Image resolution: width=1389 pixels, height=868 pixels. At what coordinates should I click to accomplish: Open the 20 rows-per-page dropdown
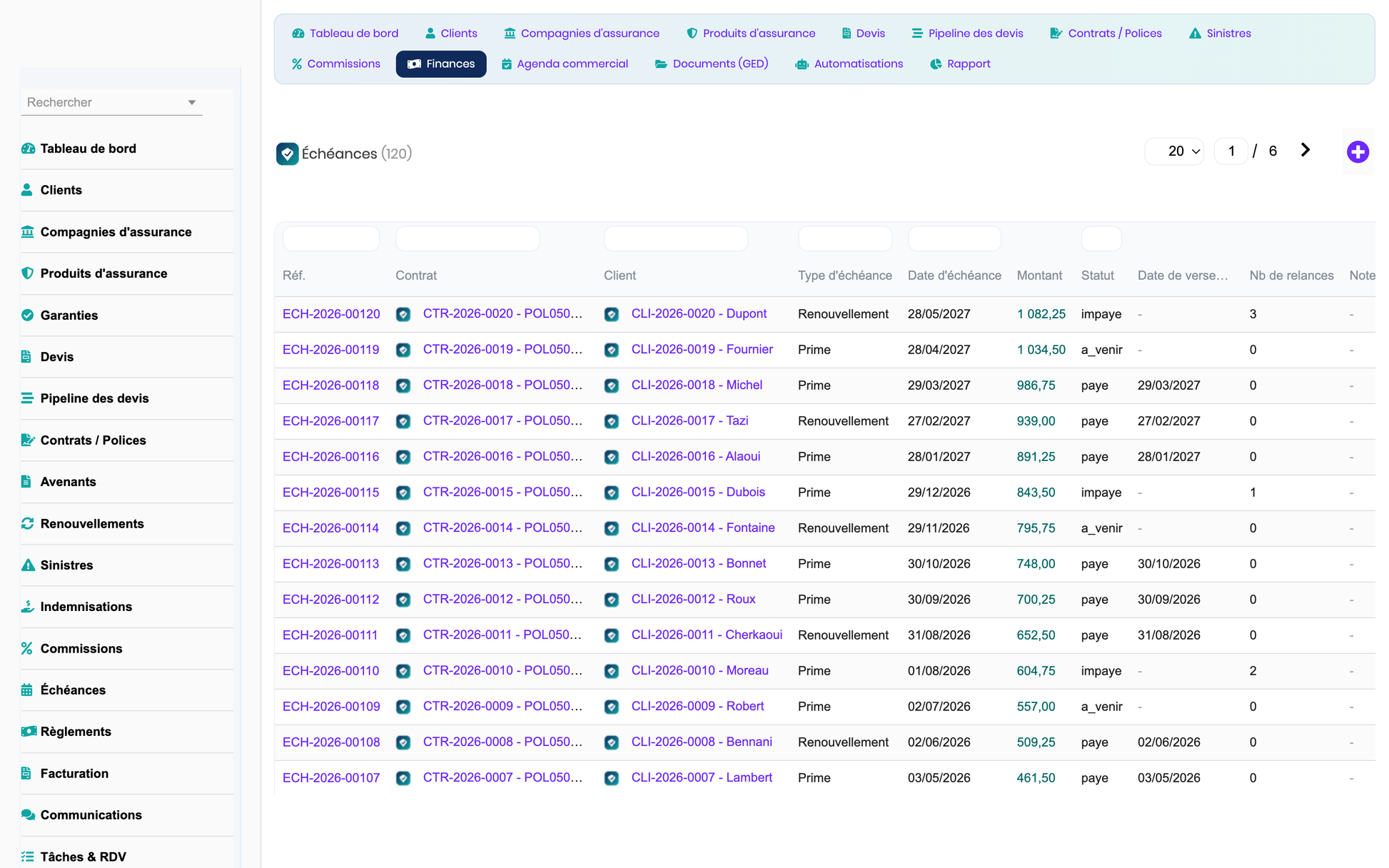coord(1175,151)
